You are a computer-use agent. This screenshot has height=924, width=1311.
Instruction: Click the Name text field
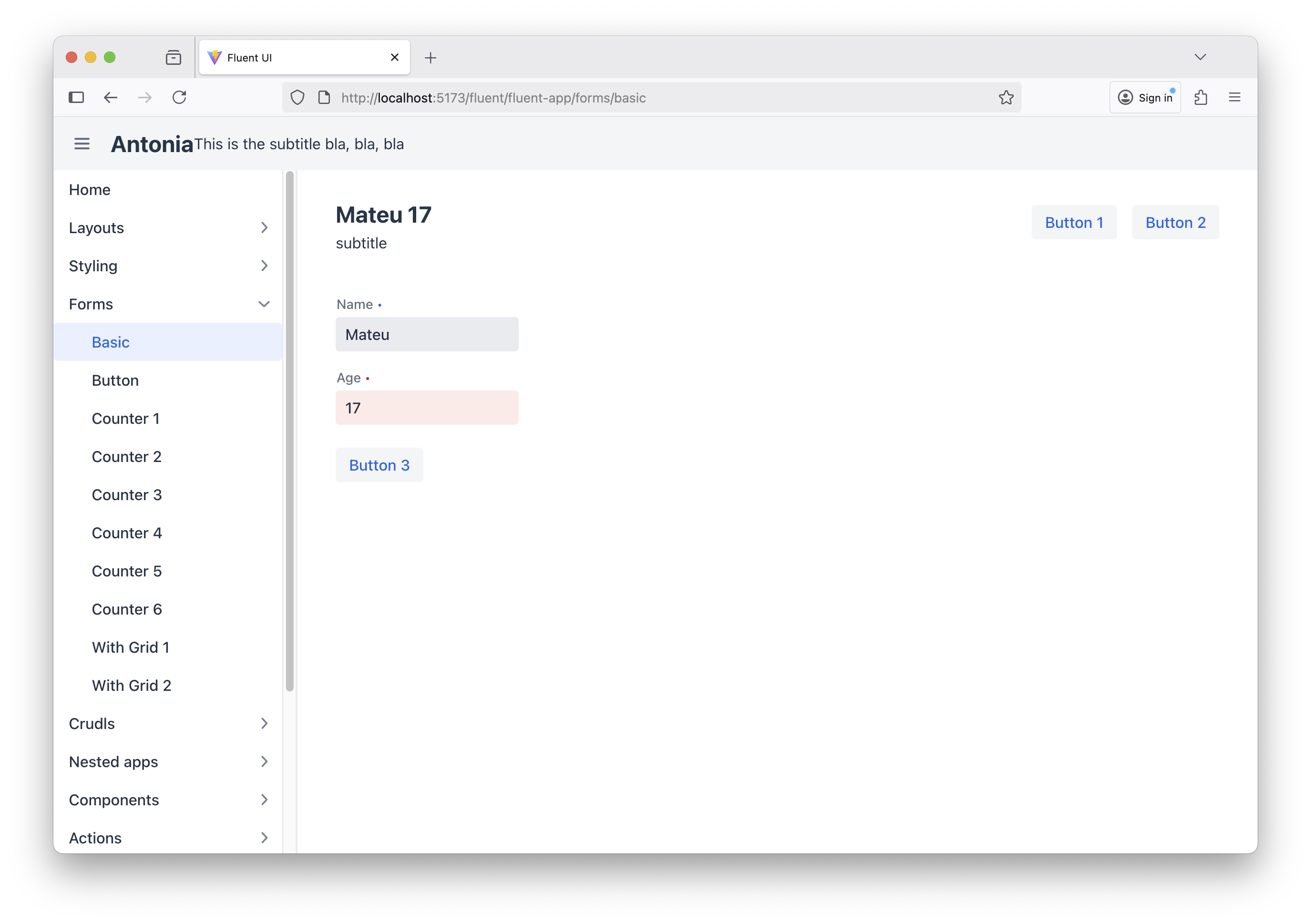pos(427,335)
